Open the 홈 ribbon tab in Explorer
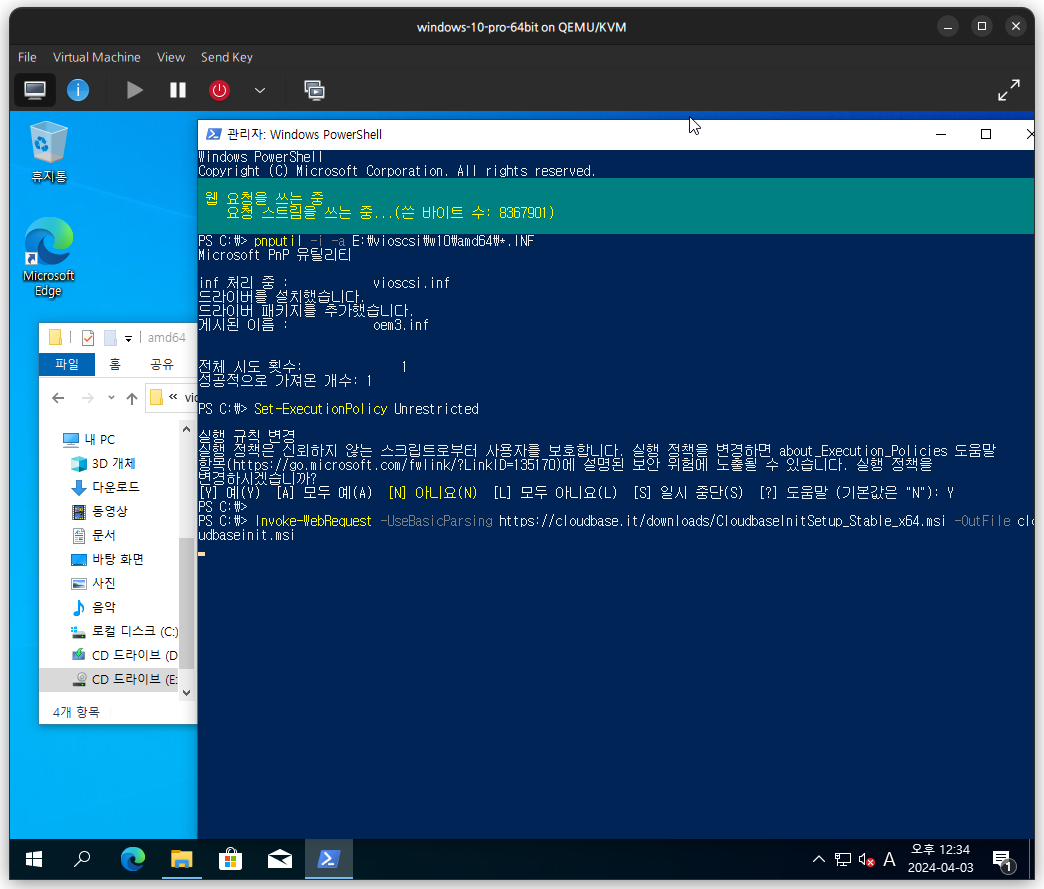The image size is (1044, 889). [115, 364]
